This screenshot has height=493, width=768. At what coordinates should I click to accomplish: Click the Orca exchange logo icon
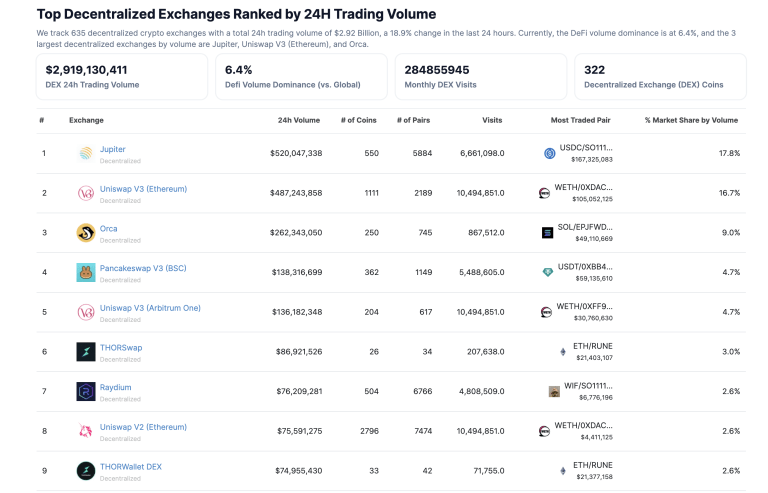tap(85, 233)
